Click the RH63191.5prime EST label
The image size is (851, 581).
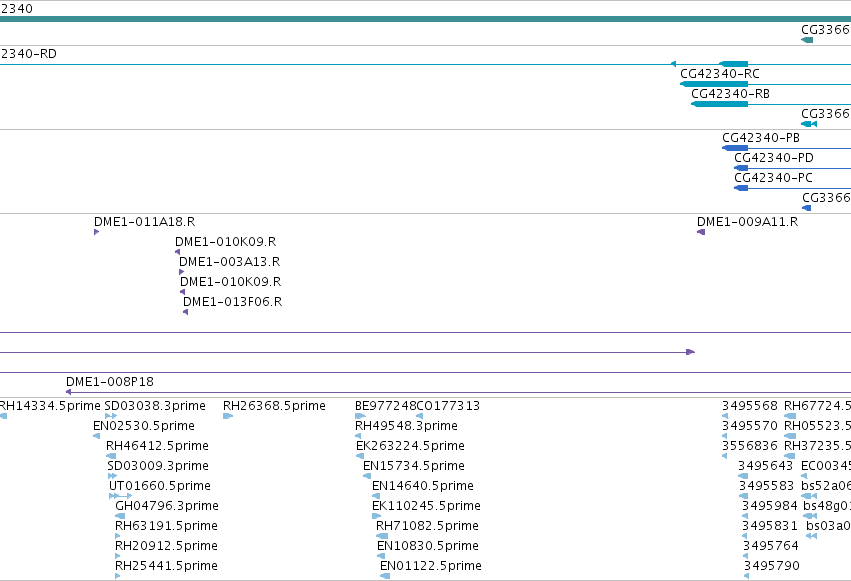pos(166,526)
